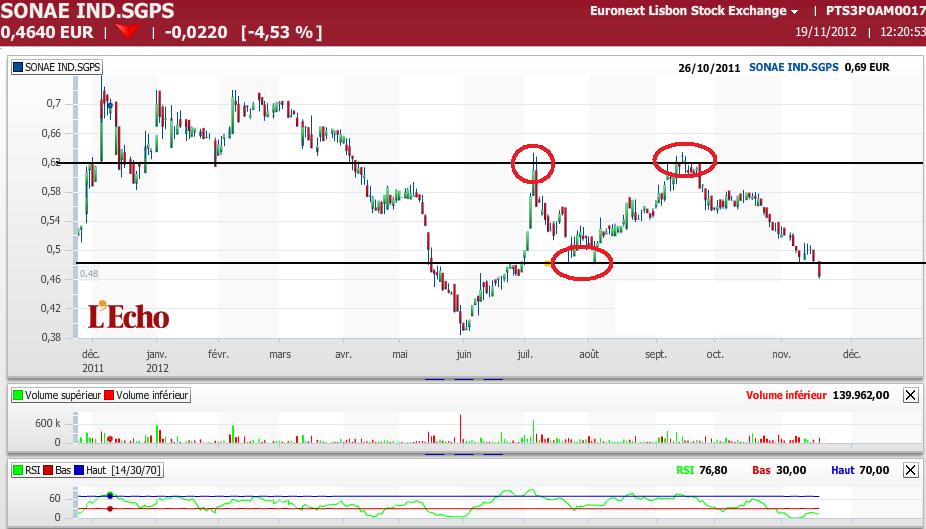Click the [-4,53 %] percentage change
The height and width of the screenshot is (529, 926).
click(x=282, y=32)
